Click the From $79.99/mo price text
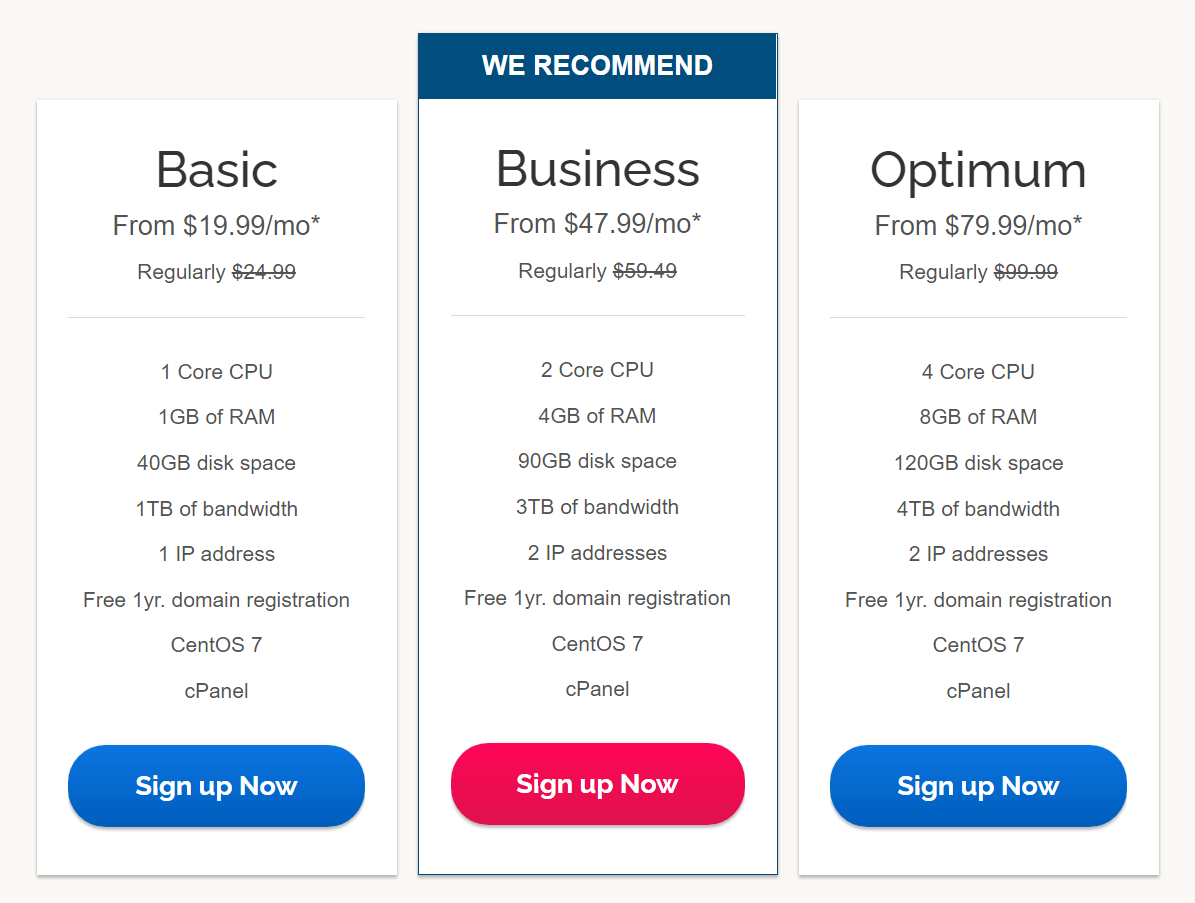This screenshot has height=903, width=1195. (977, 225)
